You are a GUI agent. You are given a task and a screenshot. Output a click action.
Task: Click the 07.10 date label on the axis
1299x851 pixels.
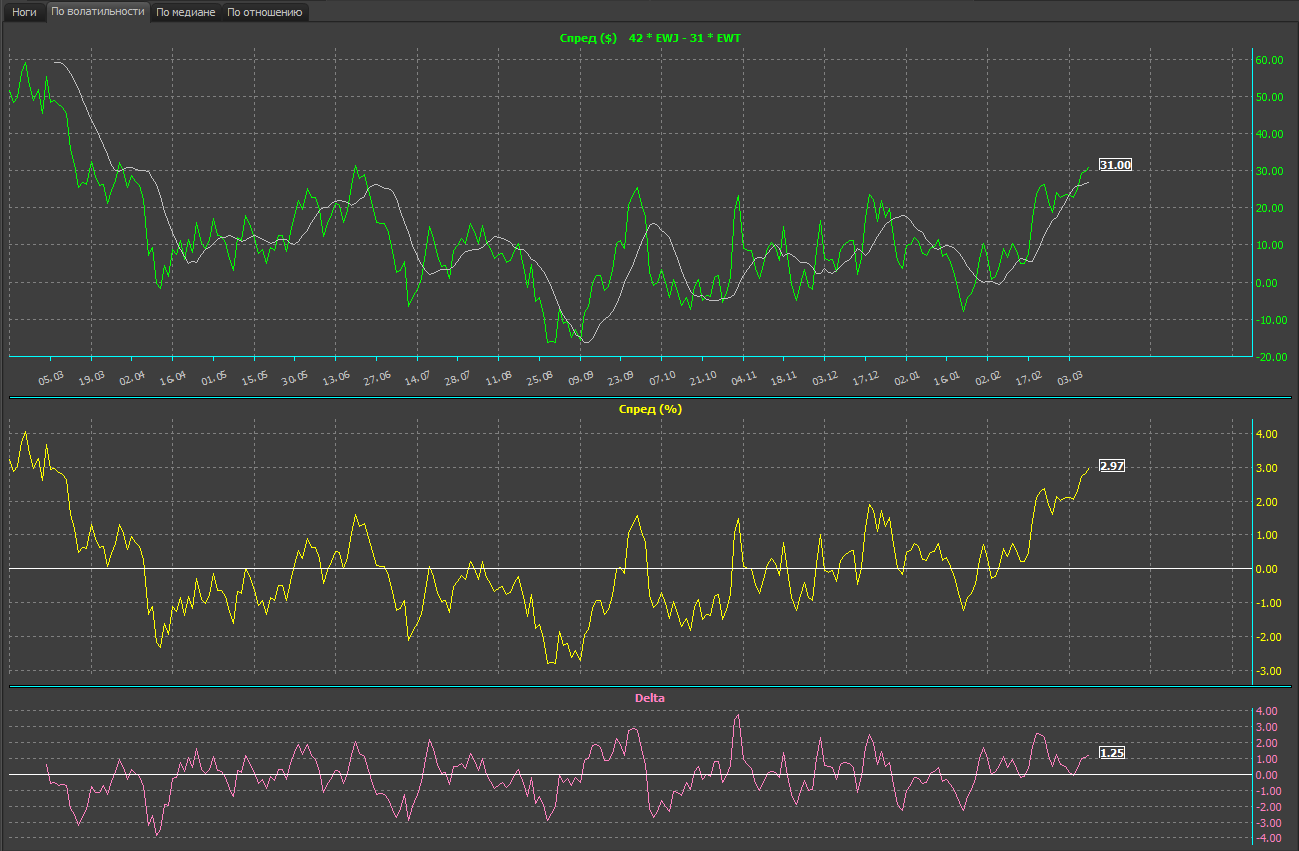point(663,377)
